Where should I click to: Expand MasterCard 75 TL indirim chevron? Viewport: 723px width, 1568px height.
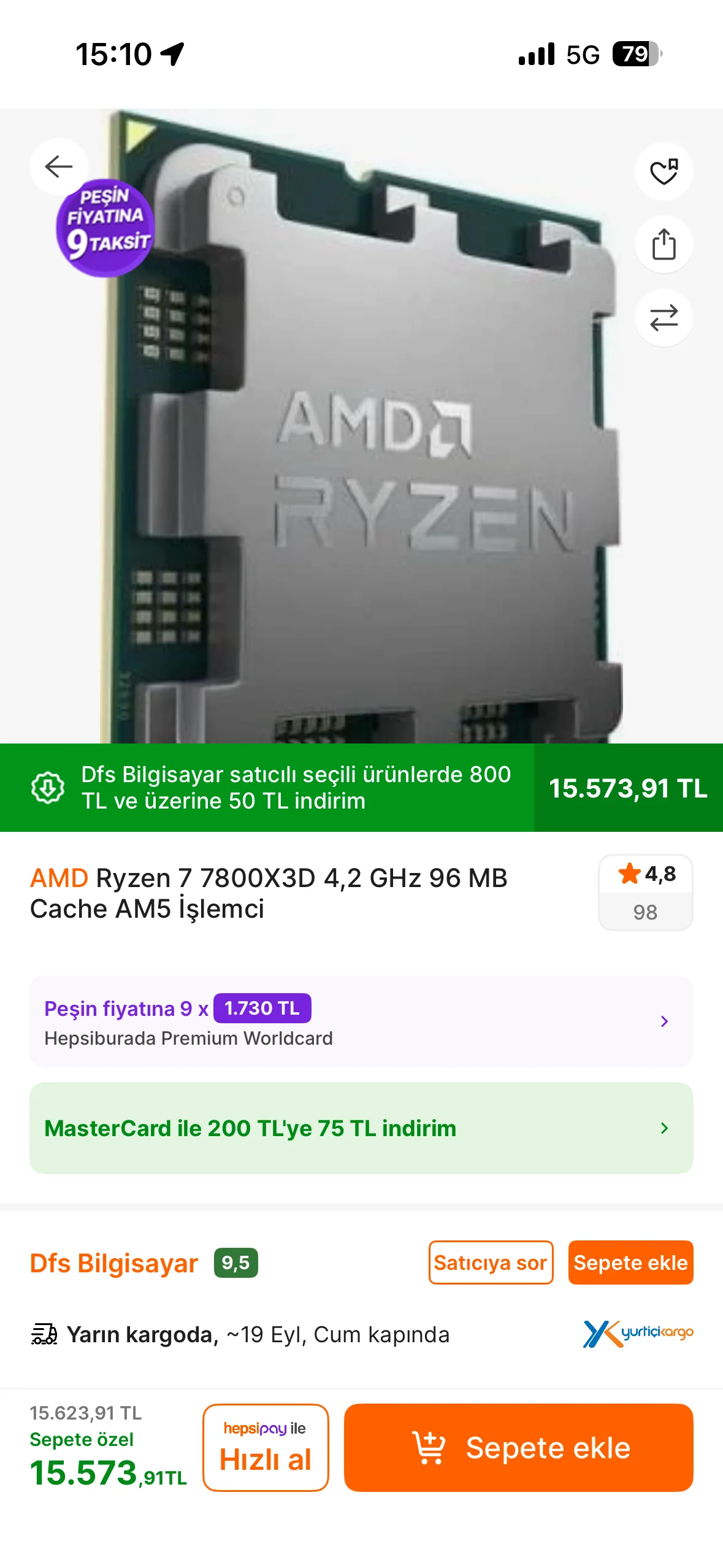tap(664, 1128)
